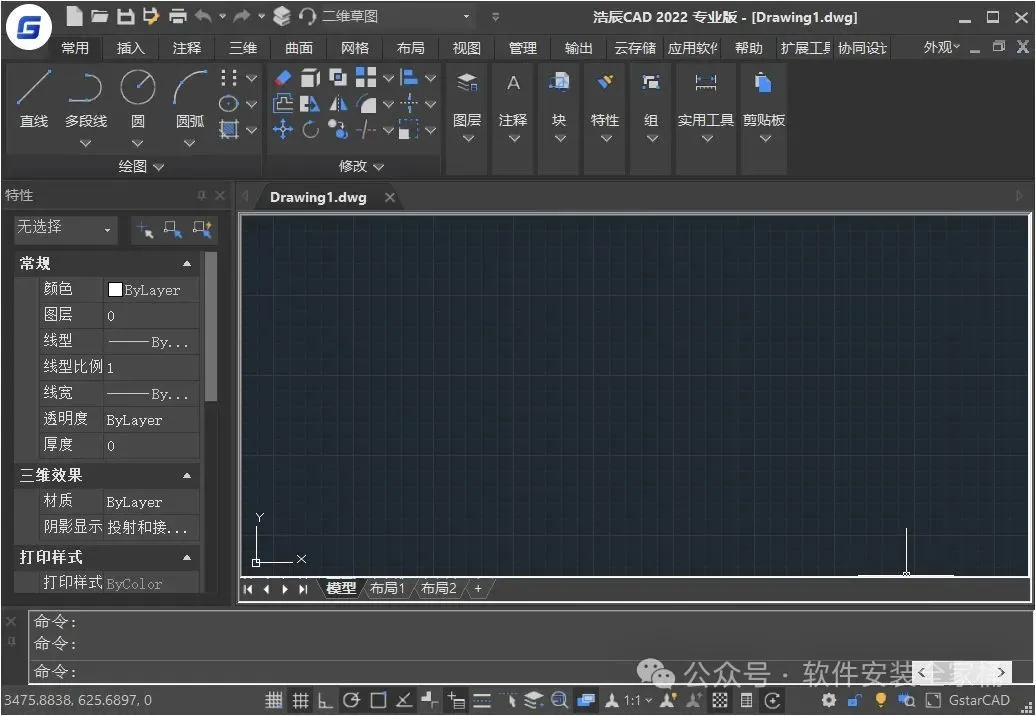Toggle grid display in status bar
The image size is (1036, 716).
pos(300,701)
